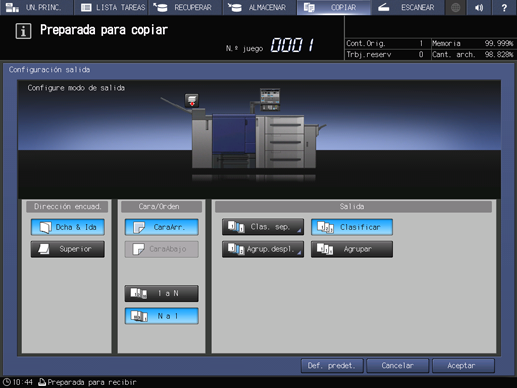Click the Trbj.reserv value
This screenshot has width=517, height=388.
tap(421, 54)
